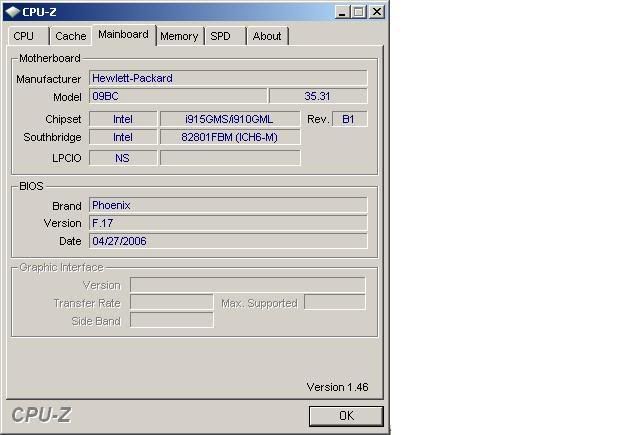
Task: Click the chipset Rev. B1 field
Action: [x=348, y=119]
